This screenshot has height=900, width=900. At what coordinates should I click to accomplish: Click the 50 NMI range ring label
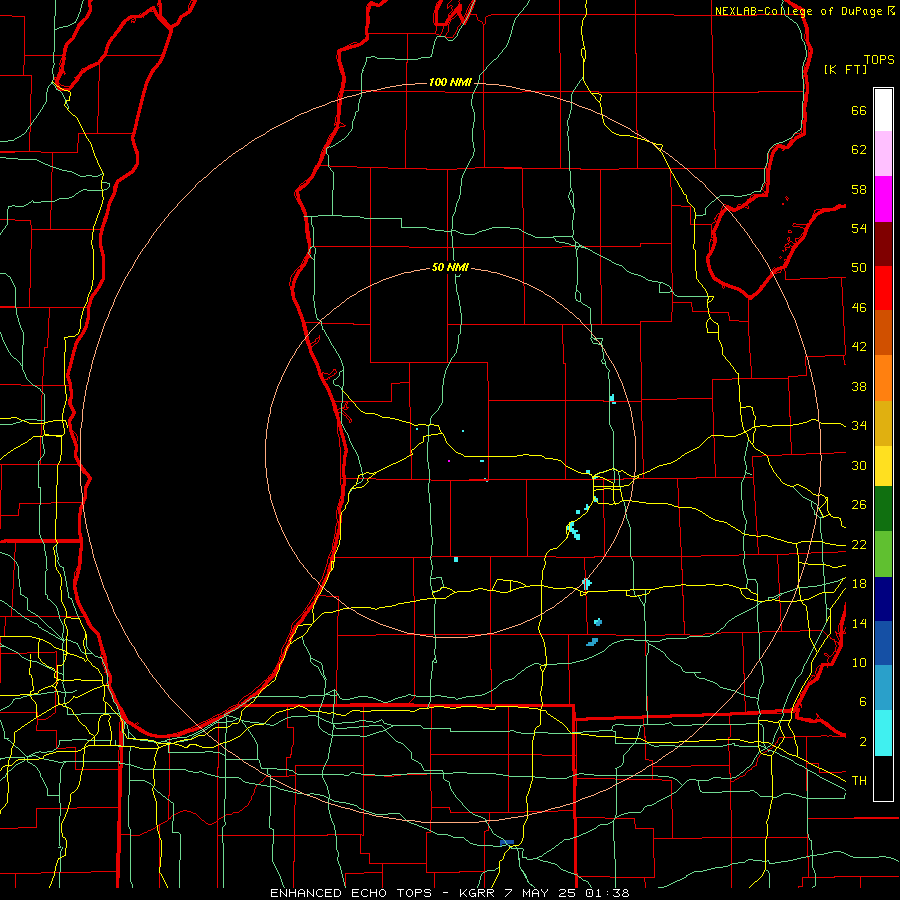coord(451,267)
